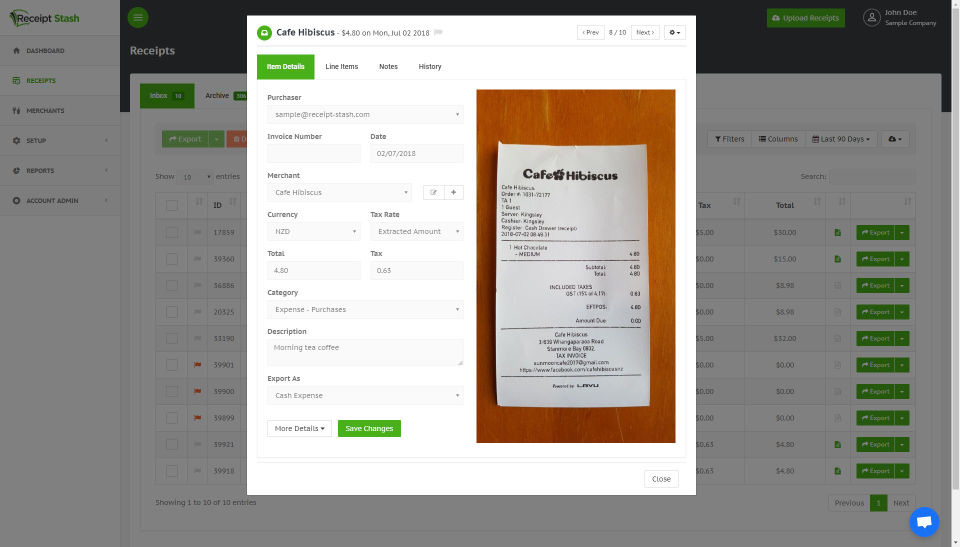Viewport: 960px width, 547px height.
Task: Open the Last 90 Days date range dropdown
Action: 841,139
